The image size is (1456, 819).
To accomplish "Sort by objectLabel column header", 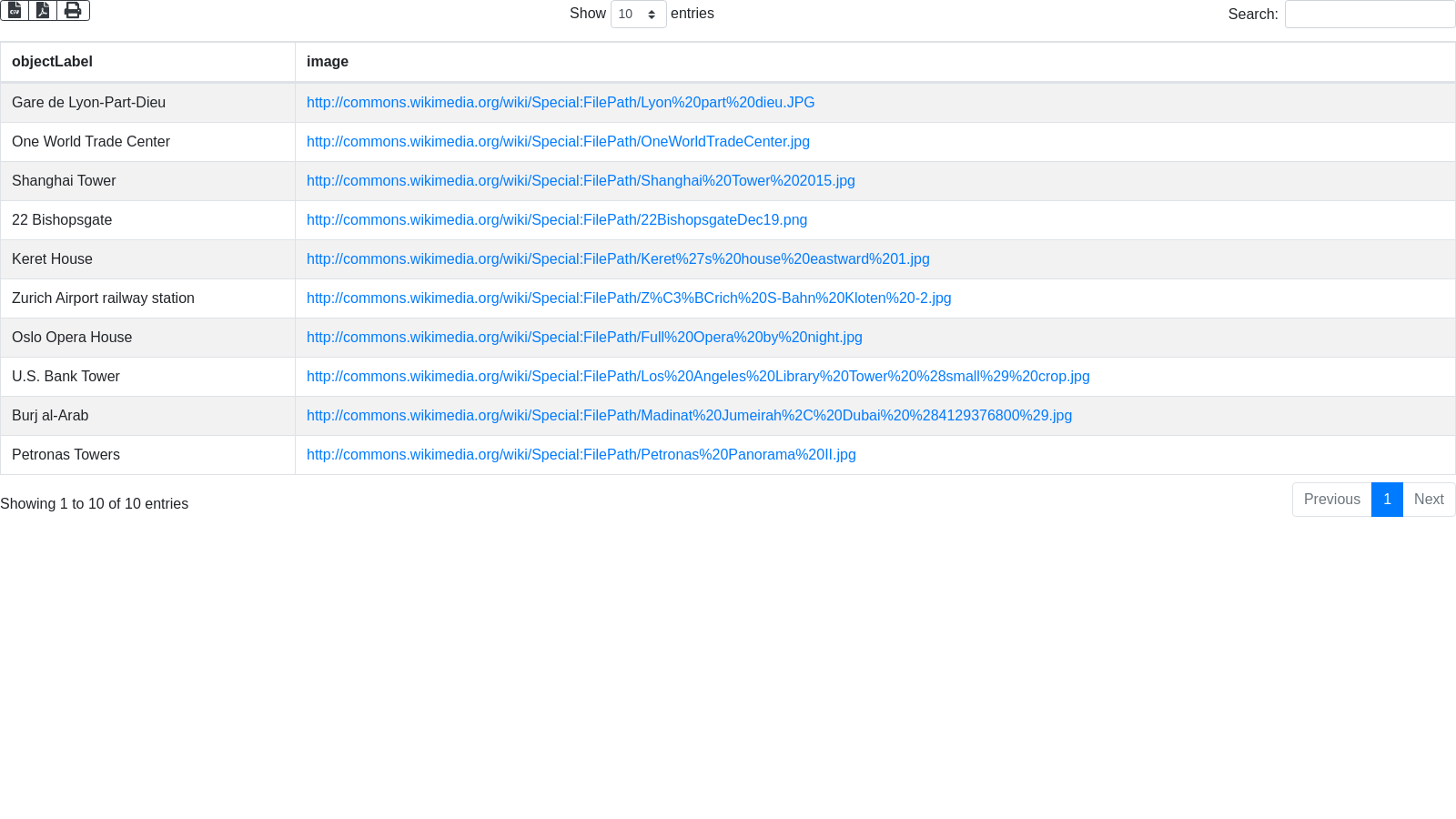I will 147,62.
